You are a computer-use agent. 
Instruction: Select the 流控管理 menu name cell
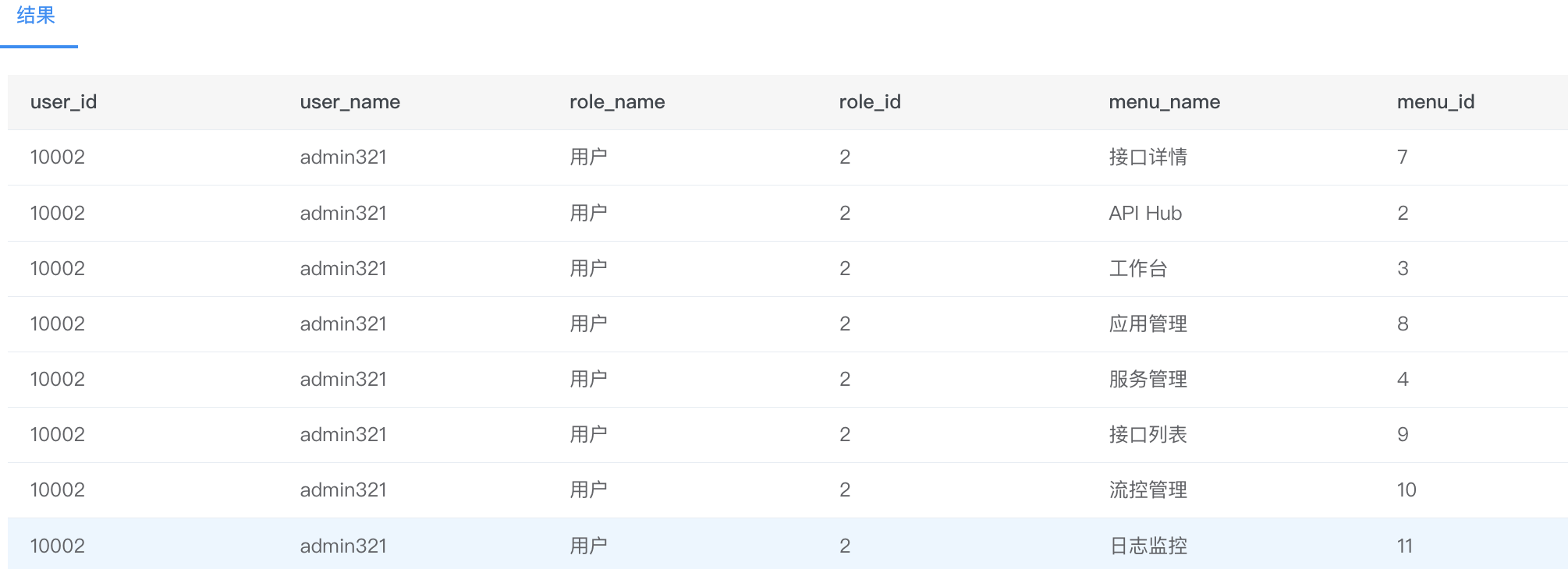click(x=1148, y=490)
